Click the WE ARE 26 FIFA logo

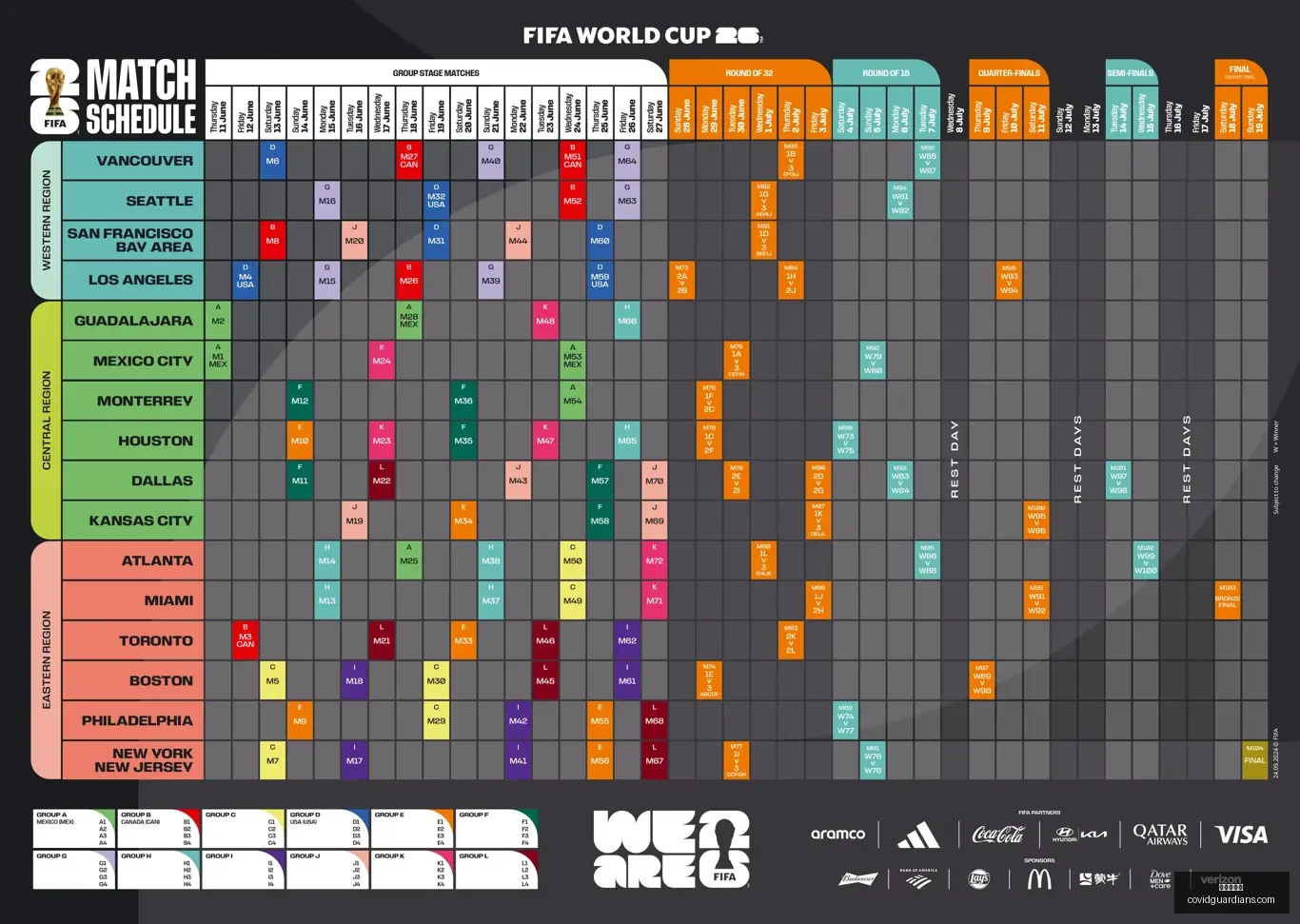671,850
